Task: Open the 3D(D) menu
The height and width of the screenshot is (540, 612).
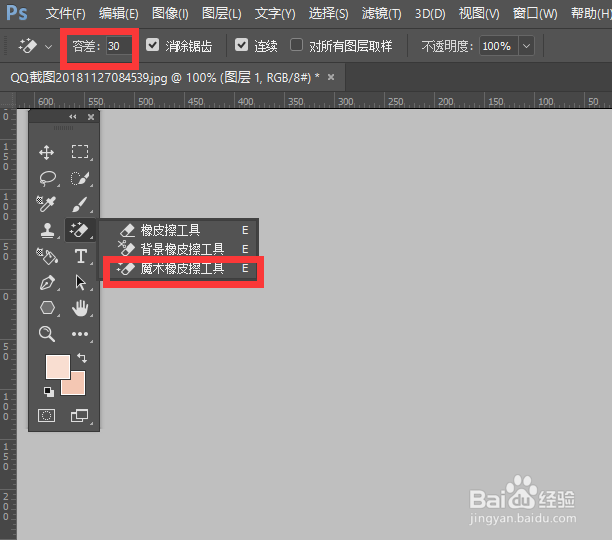Action: (x=430, y=14)
